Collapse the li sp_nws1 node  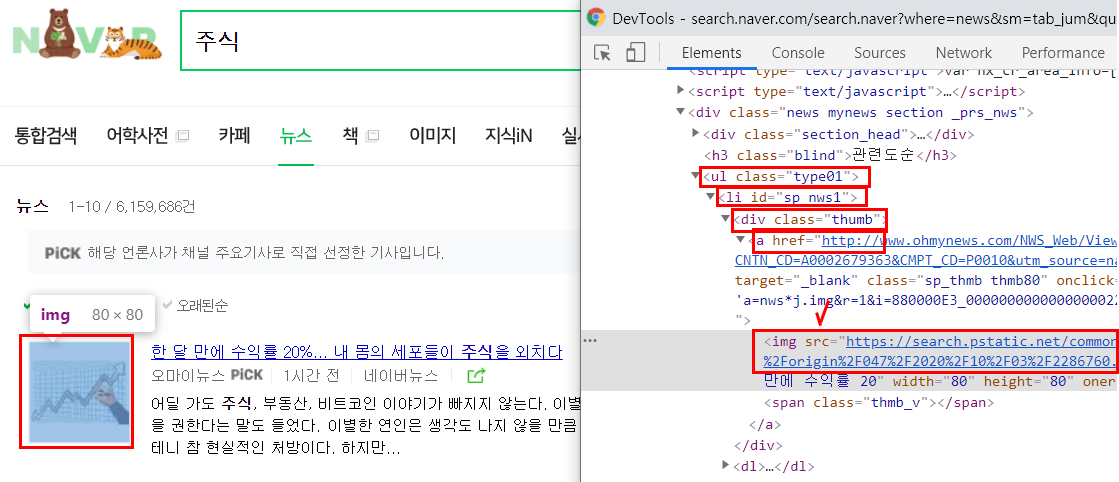tap(710, 196)
